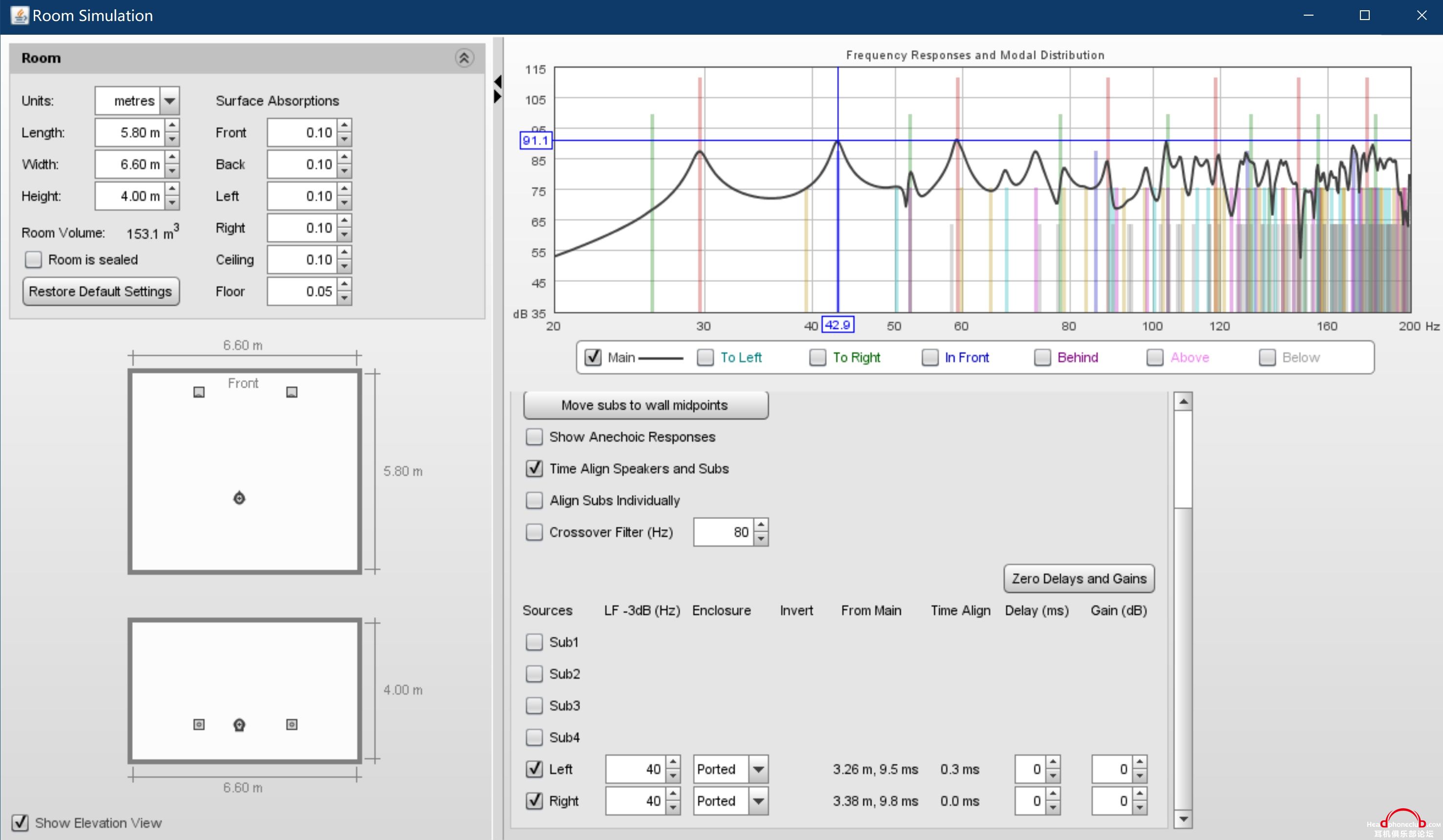Click the left speaker icon in plan view
The width and height of the screenshot is (1443, 840).
pyautogui.click(x=199, y=392)
